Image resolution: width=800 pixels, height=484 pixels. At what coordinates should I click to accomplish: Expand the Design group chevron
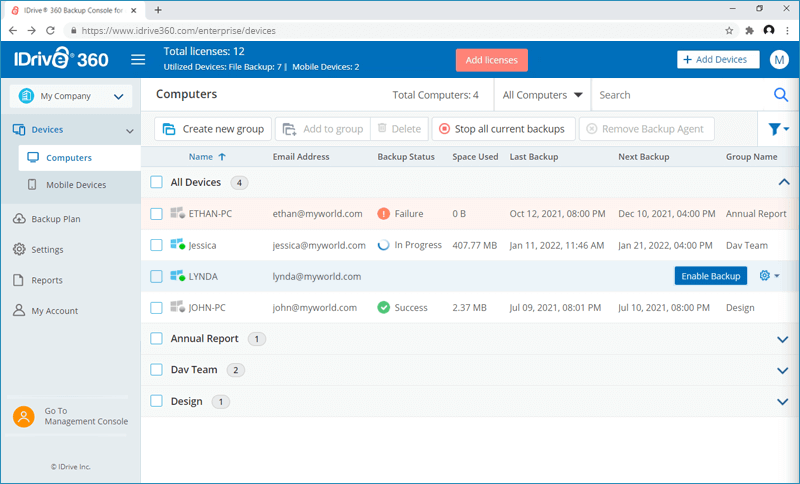pos(783,402)
